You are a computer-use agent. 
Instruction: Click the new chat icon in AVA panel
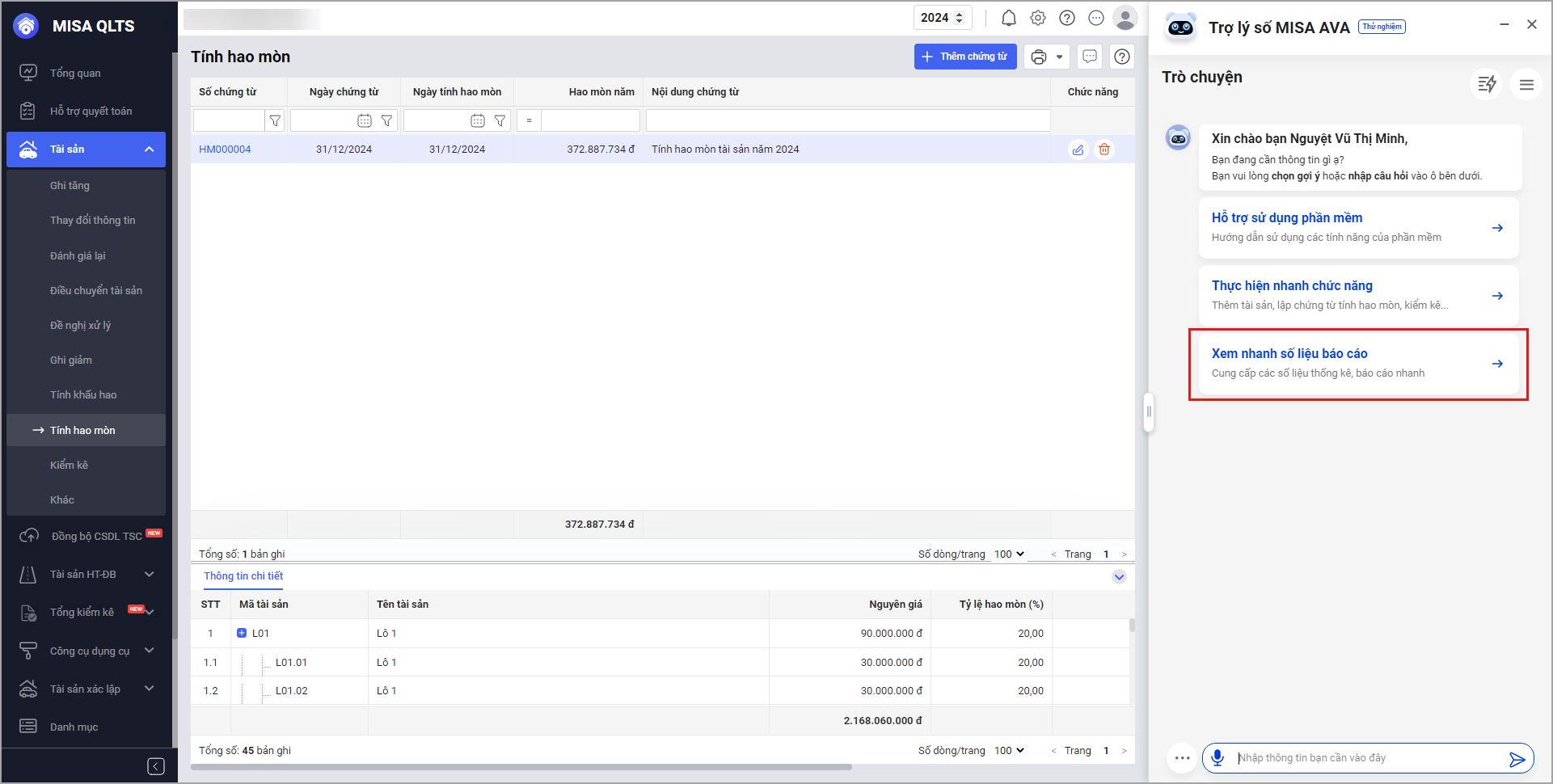click(1487, 84)
